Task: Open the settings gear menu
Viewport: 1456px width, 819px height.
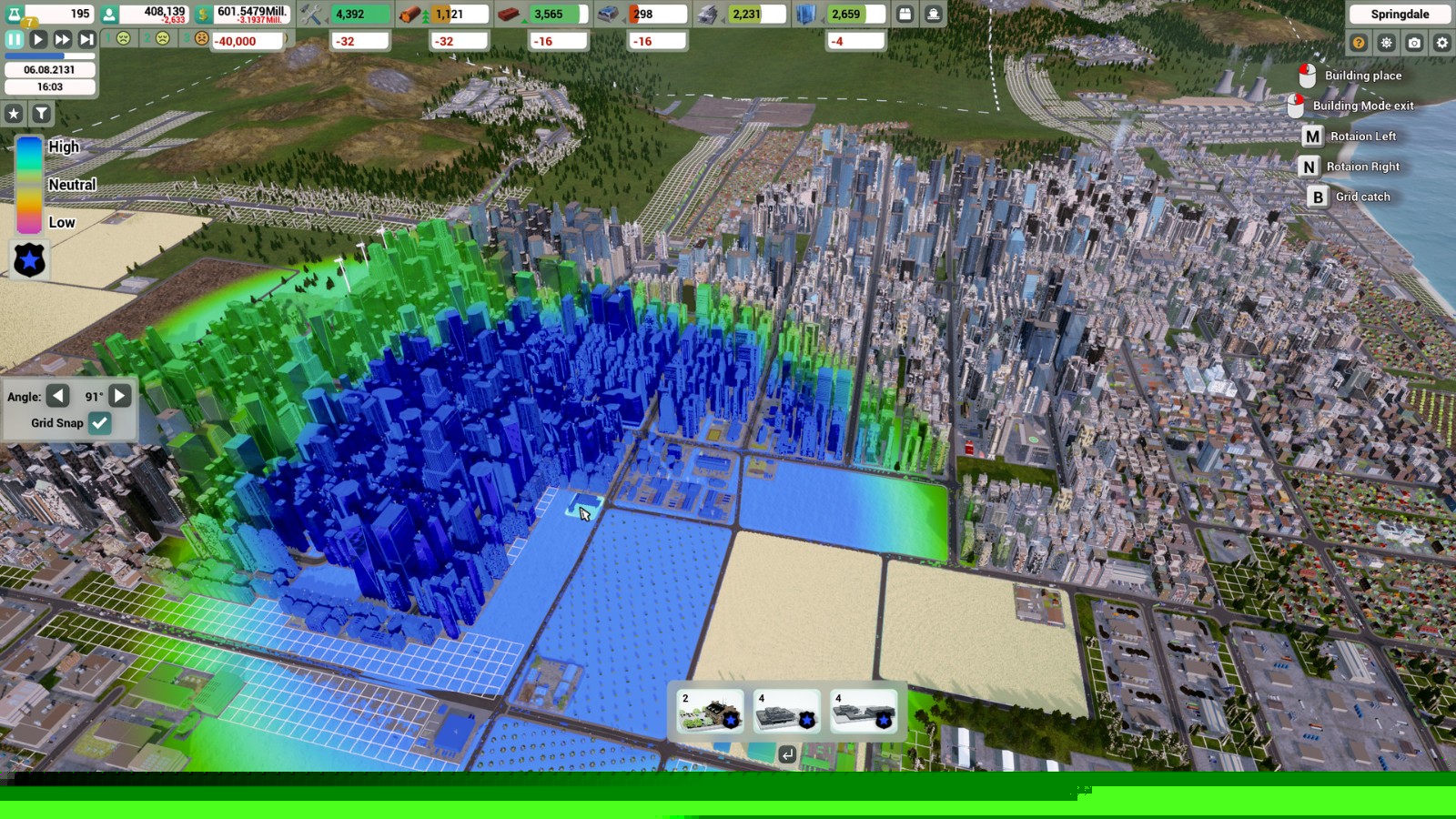Action: point(1442,43)
